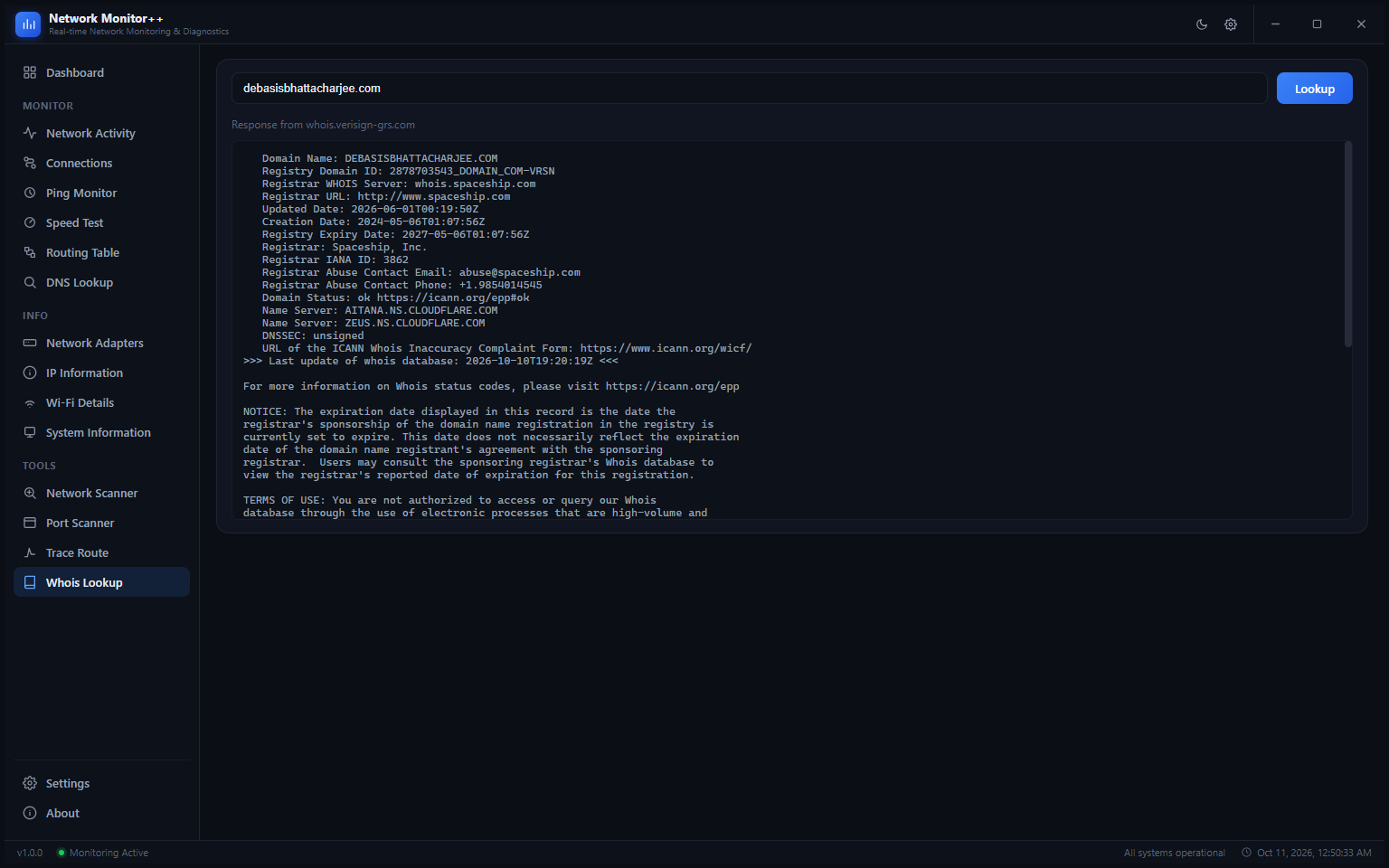Open Settings from the sidebar bottom

pos(101,783)
